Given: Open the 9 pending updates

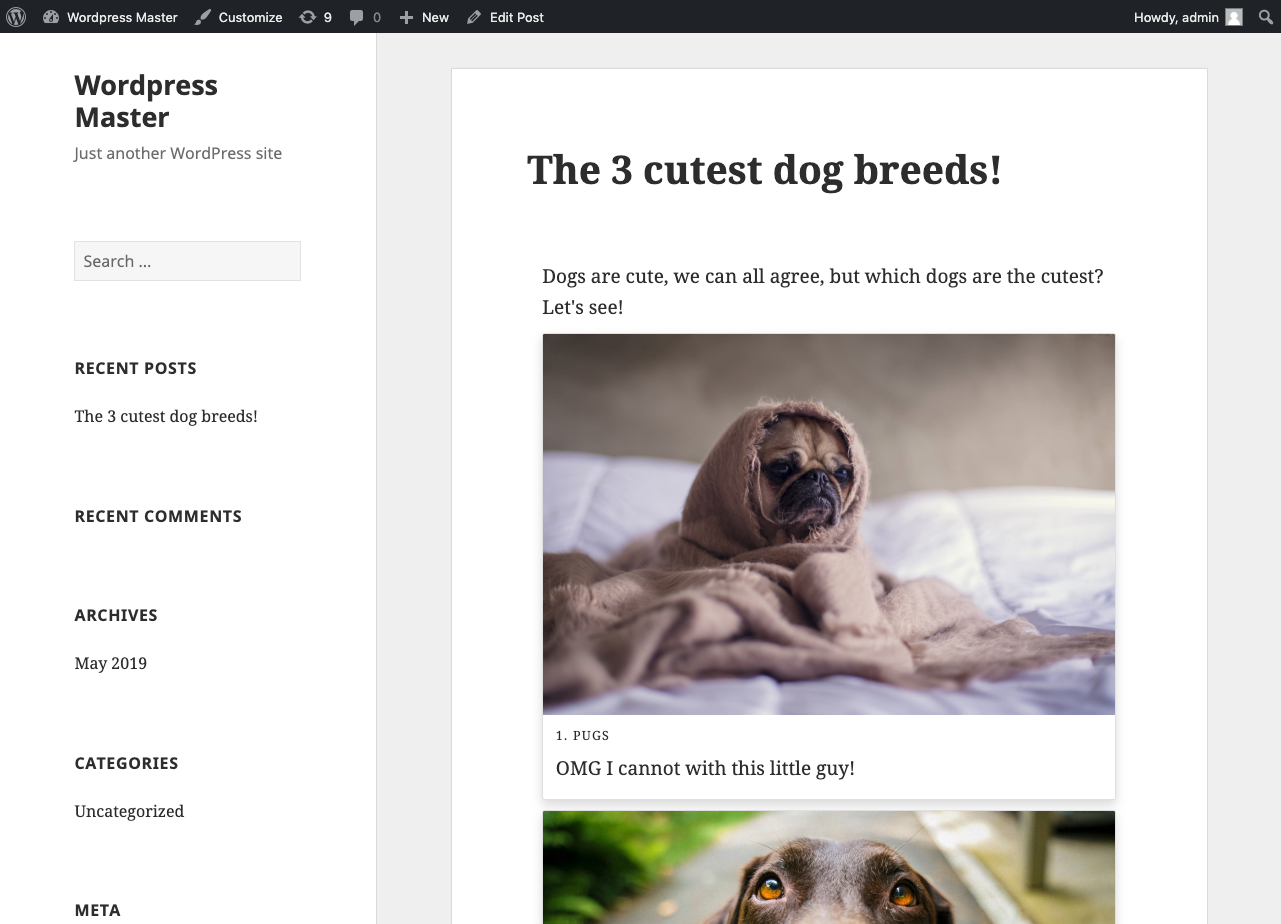Looking at the screenshot, I should (327, 17).
